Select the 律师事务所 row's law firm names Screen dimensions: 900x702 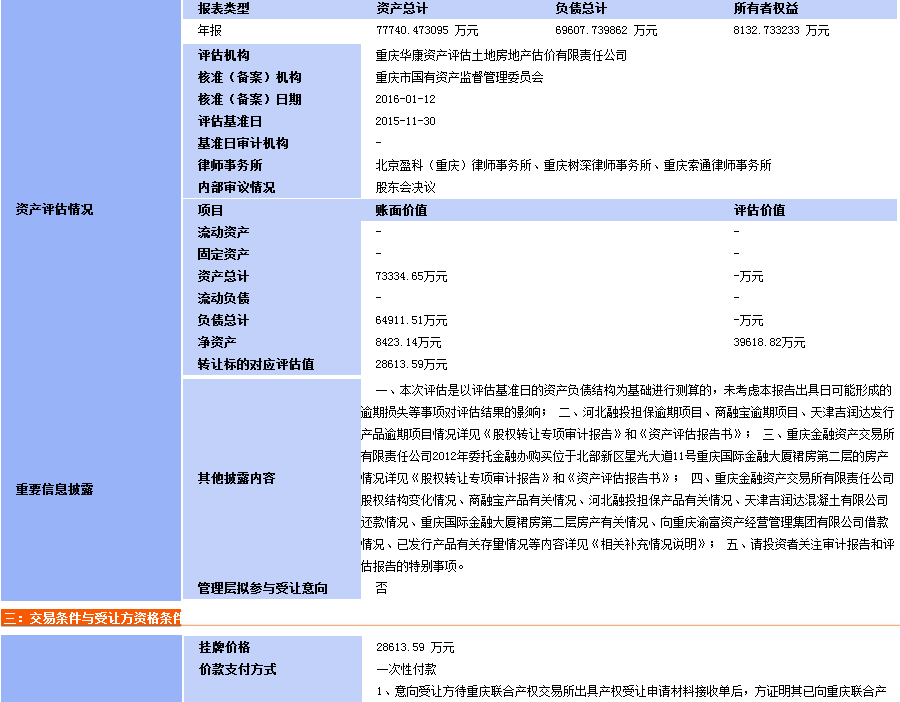573,166
